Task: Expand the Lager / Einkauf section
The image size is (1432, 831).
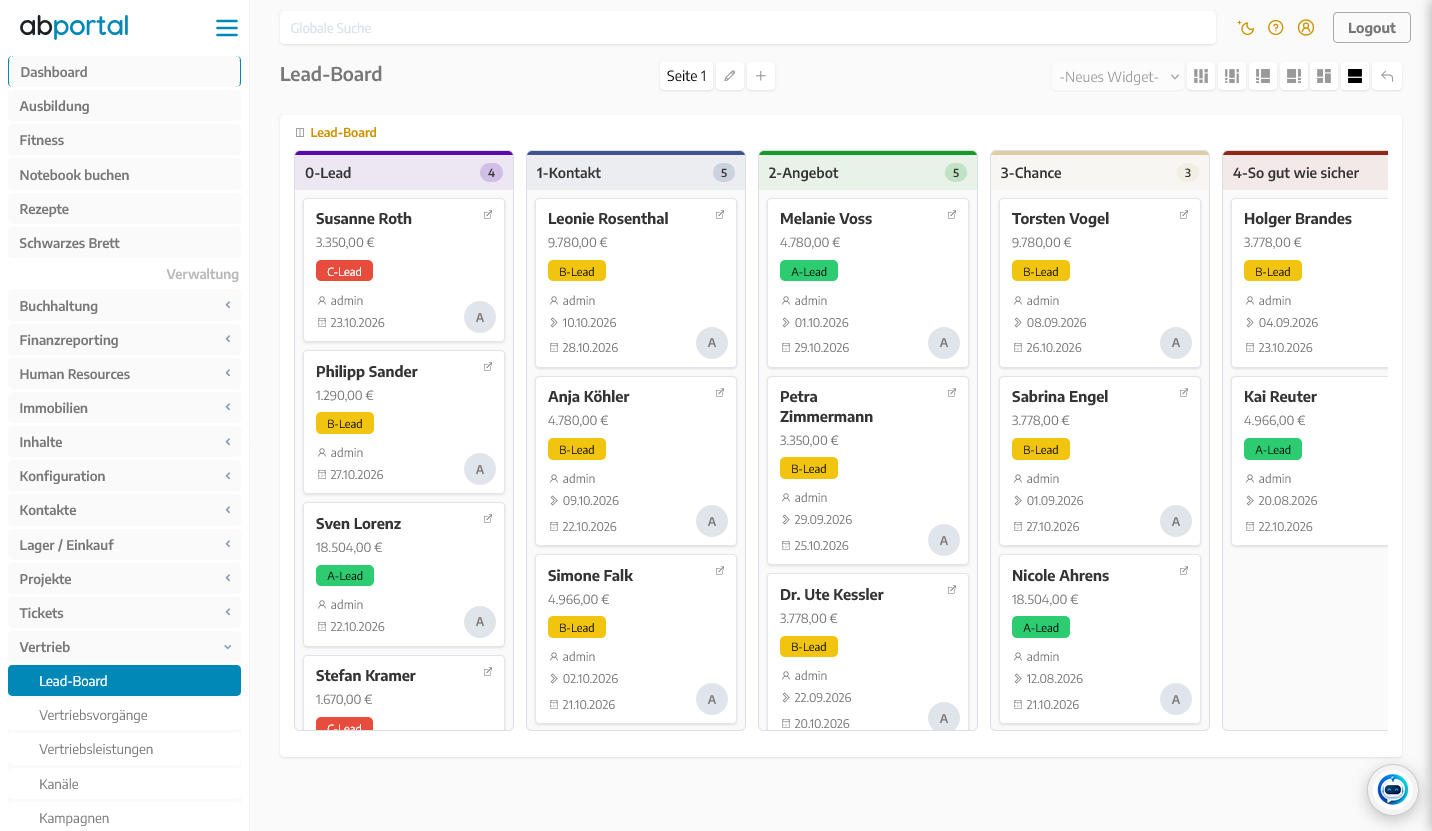Action: tap(124, 545)
